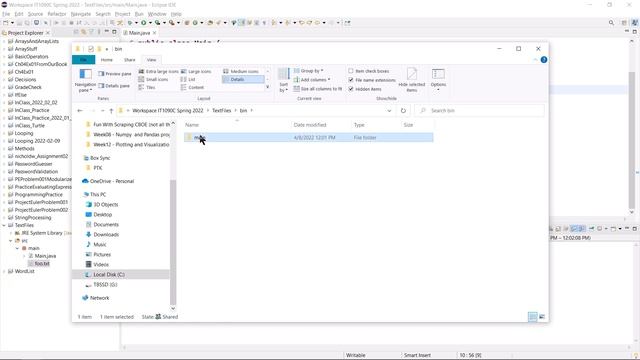Click the green Run button in Eclipse toolbar
The image size is (640, 360).
144,23
